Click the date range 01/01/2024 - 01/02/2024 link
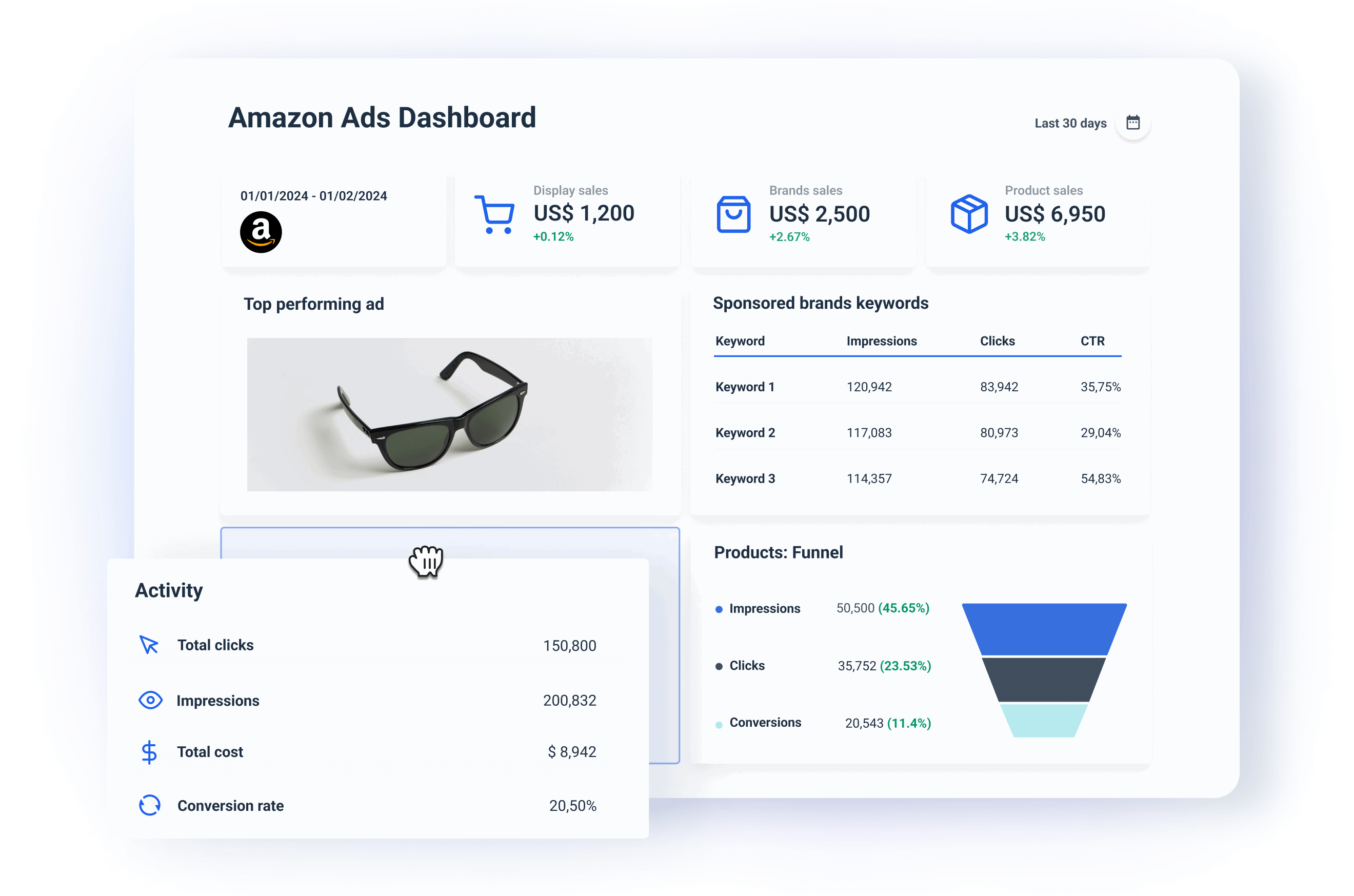 (314, 195)
